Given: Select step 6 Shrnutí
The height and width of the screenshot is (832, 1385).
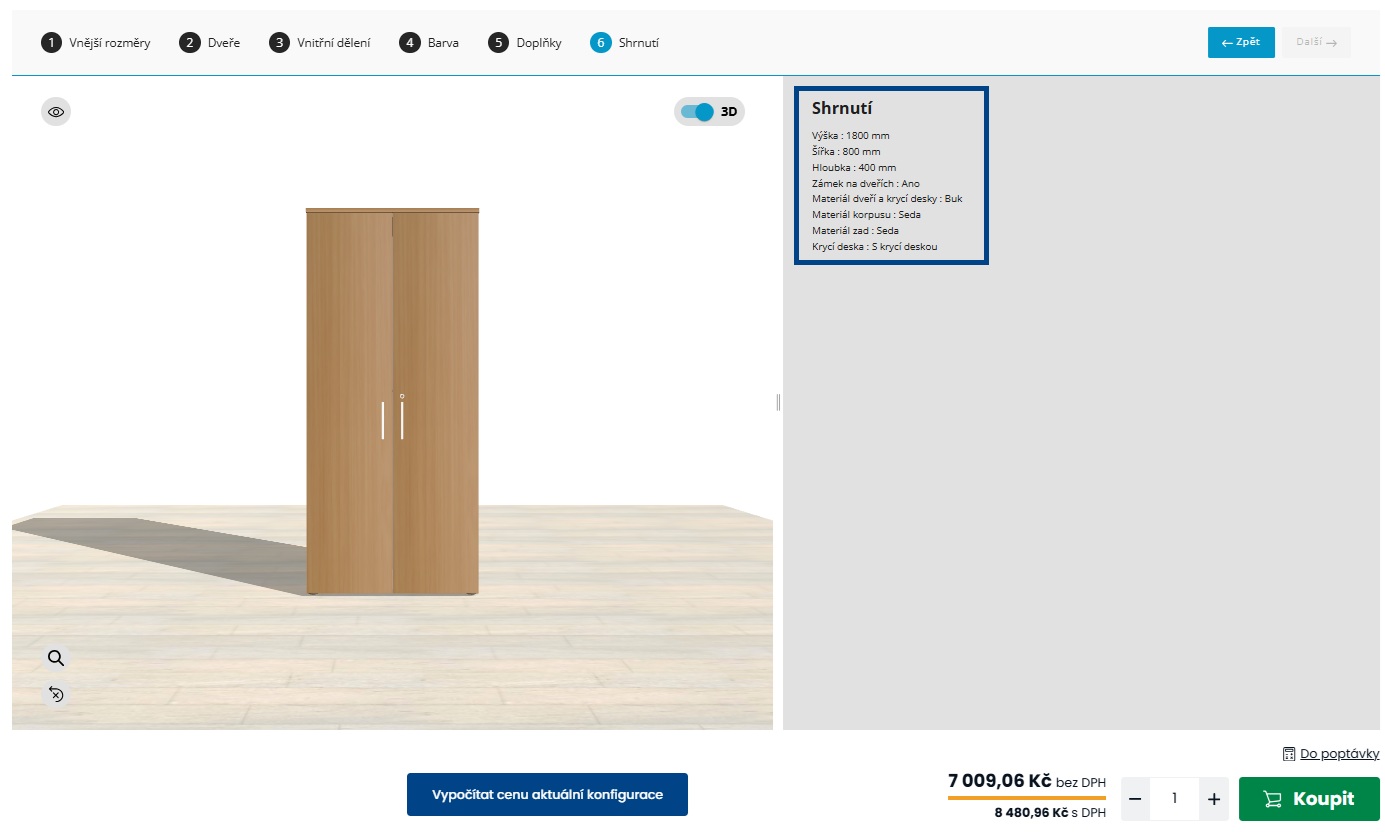Looking at the screenshot, I should point(625,42).
